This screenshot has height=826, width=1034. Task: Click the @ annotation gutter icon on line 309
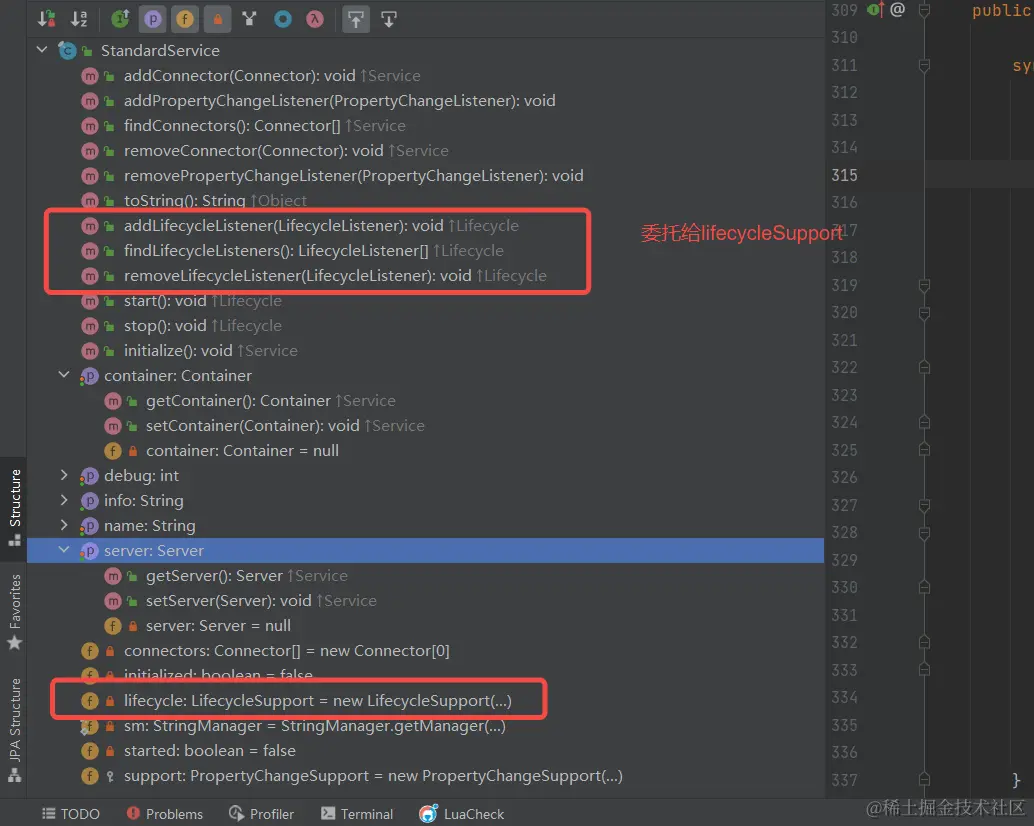pos(897,9)
